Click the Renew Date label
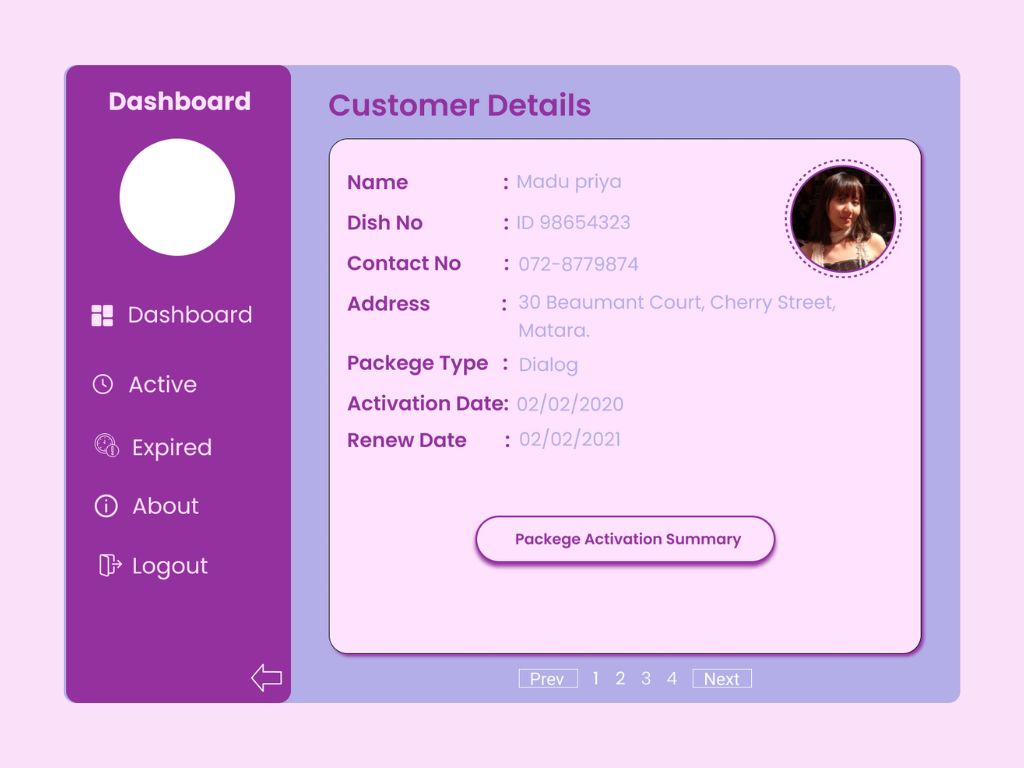The image size is (1024, 768). [x=406, y=440]
